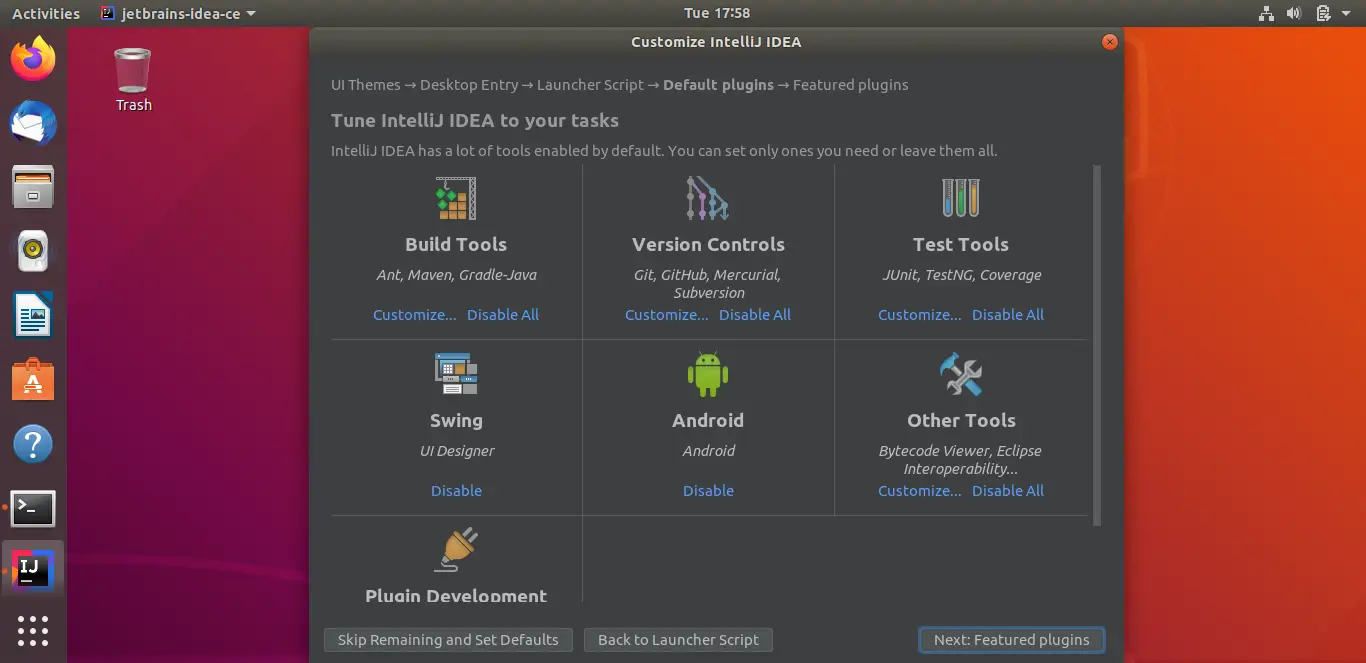1366x663 pixels.
Task: Click the Test Tools heading
Action: tap(960, 244)
